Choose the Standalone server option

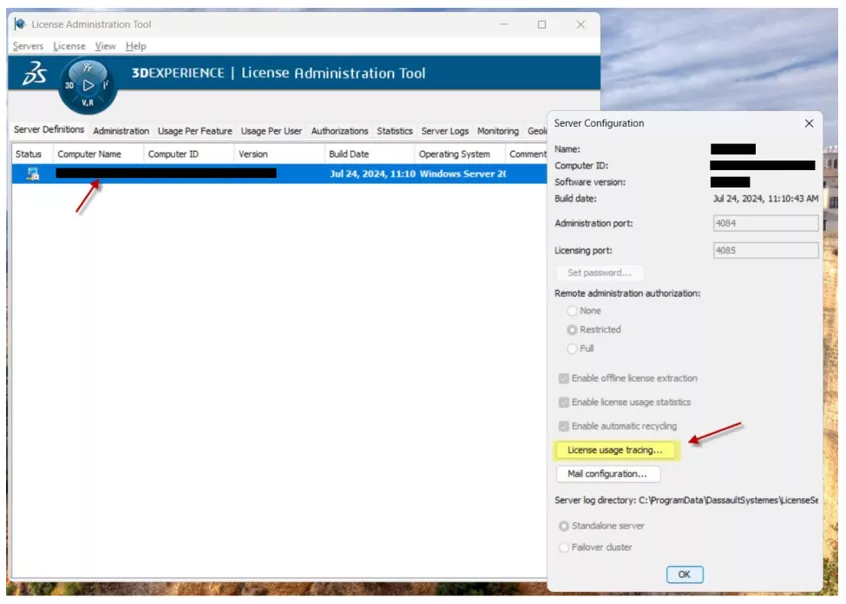[x=564, y=526]
